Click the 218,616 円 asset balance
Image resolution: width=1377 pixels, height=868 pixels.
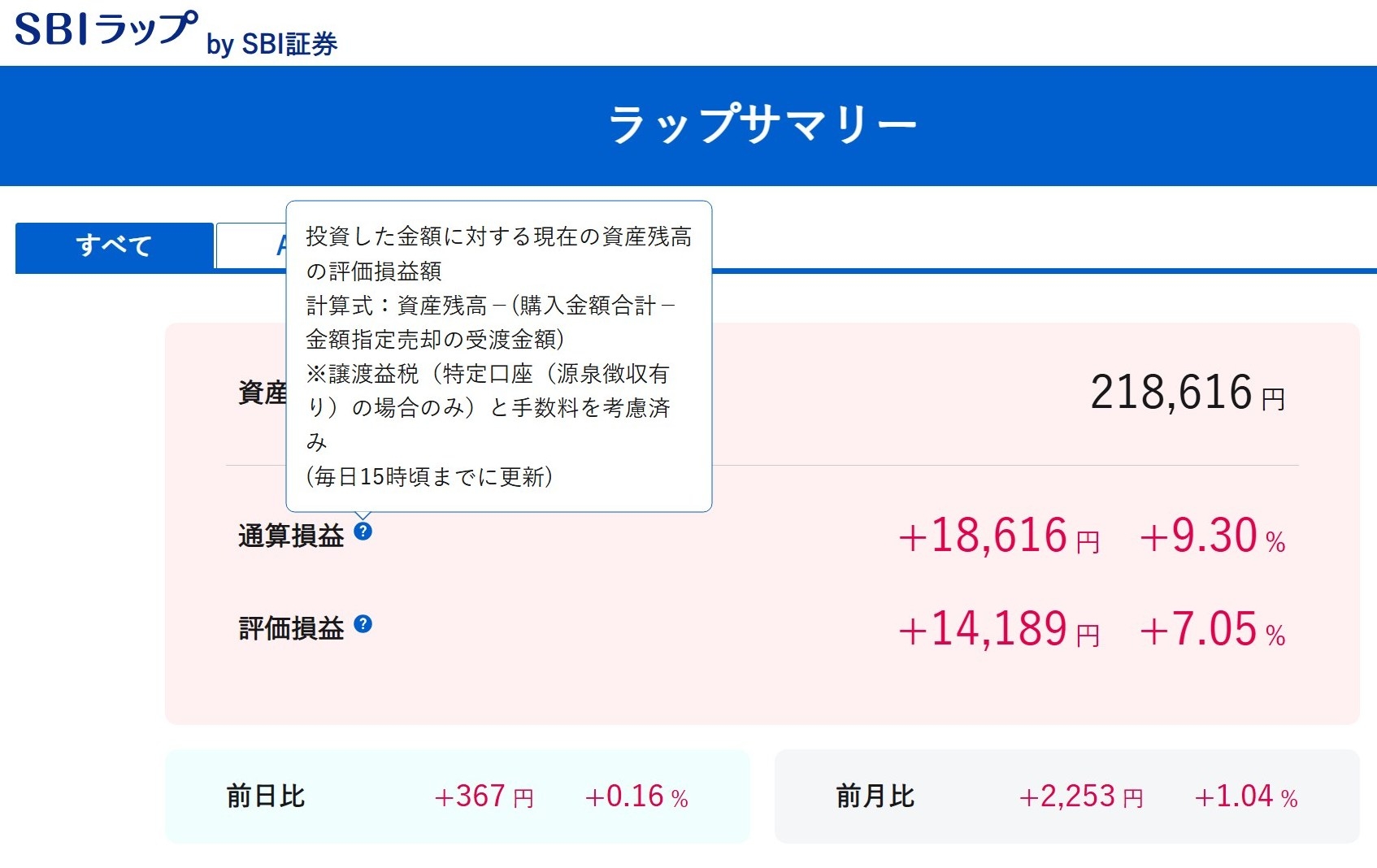[x=1186, y=393]
